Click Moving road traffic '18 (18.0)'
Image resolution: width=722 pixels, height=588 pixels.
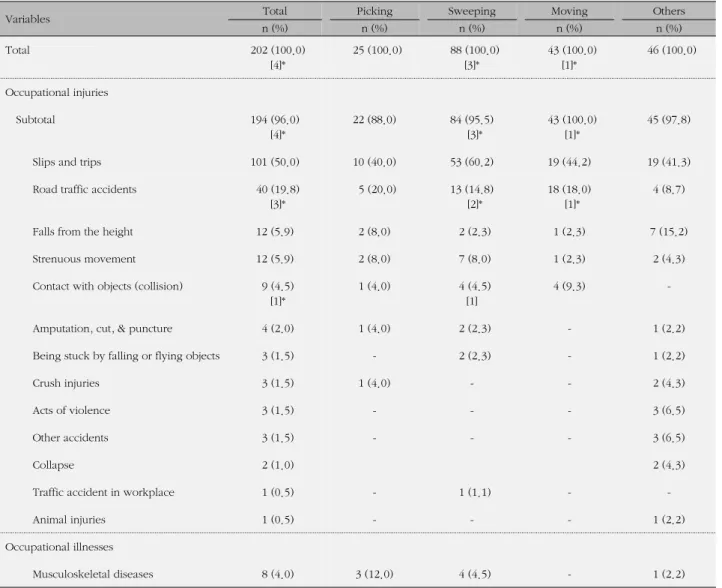[569, 189]
